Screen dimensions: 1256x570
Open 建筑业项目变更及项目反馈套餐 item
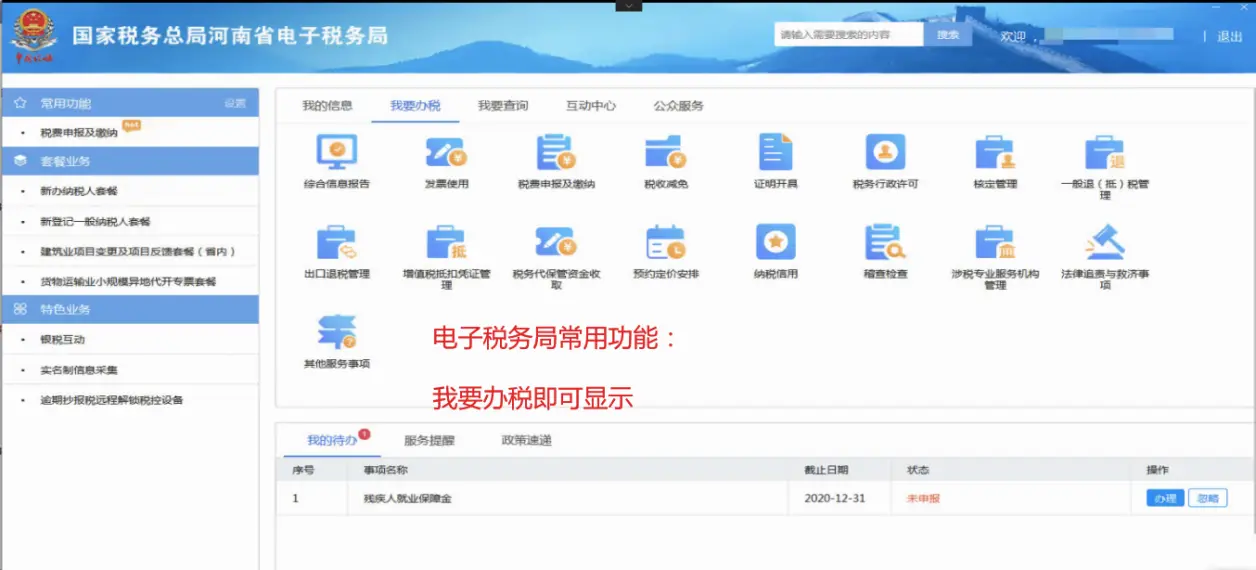[138, 251]
